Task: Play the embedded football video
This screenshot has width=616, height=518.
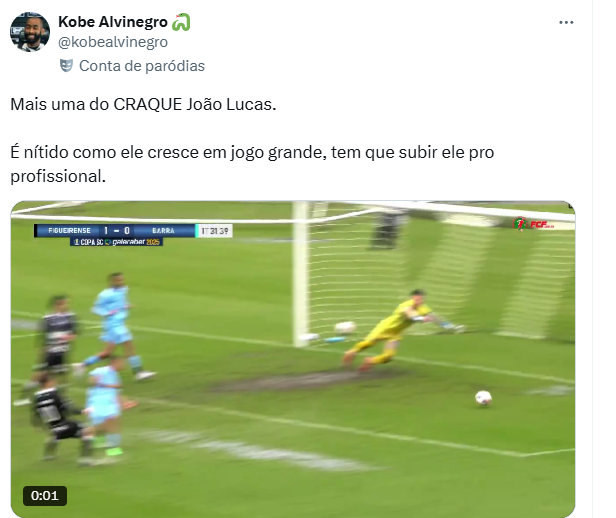Action: [x=293, y=359]
